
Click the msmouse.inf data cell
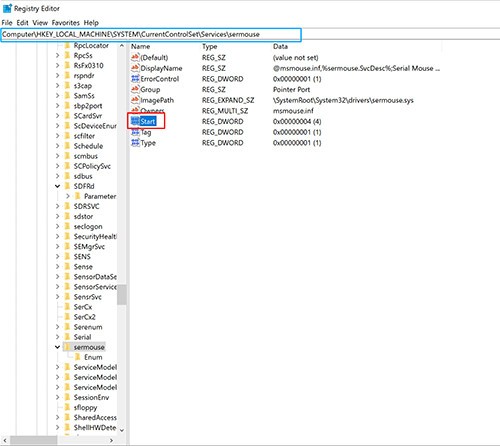pos(293,111)
